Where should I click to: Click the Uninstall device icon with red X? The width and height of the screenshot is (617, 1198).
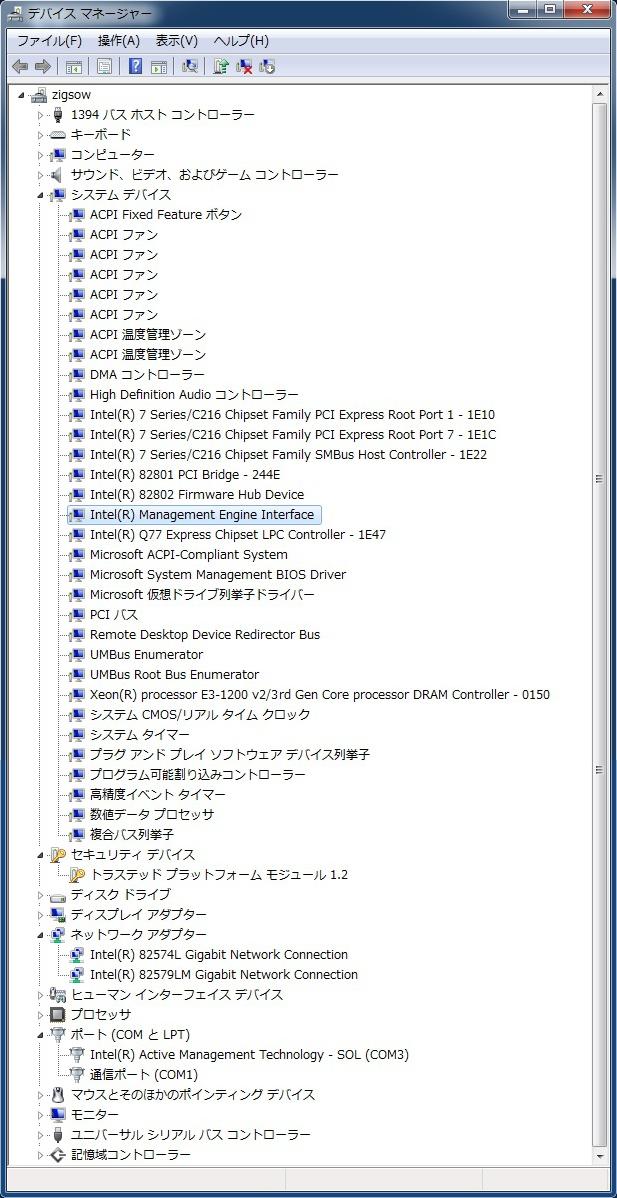244,66
